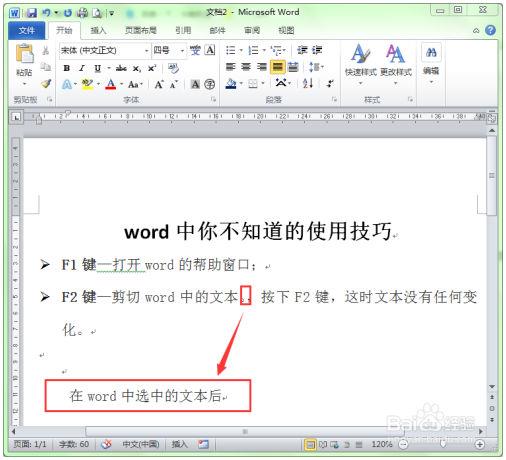
Task: Click the Sort A-Z icon
Action: coord(308,83)
